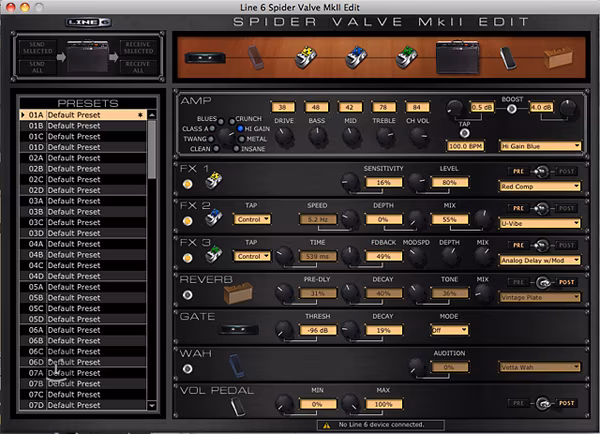Select preset 07D Default Preset
The image size is (600, 434).
pyautogui.click(x=83, y=405)
